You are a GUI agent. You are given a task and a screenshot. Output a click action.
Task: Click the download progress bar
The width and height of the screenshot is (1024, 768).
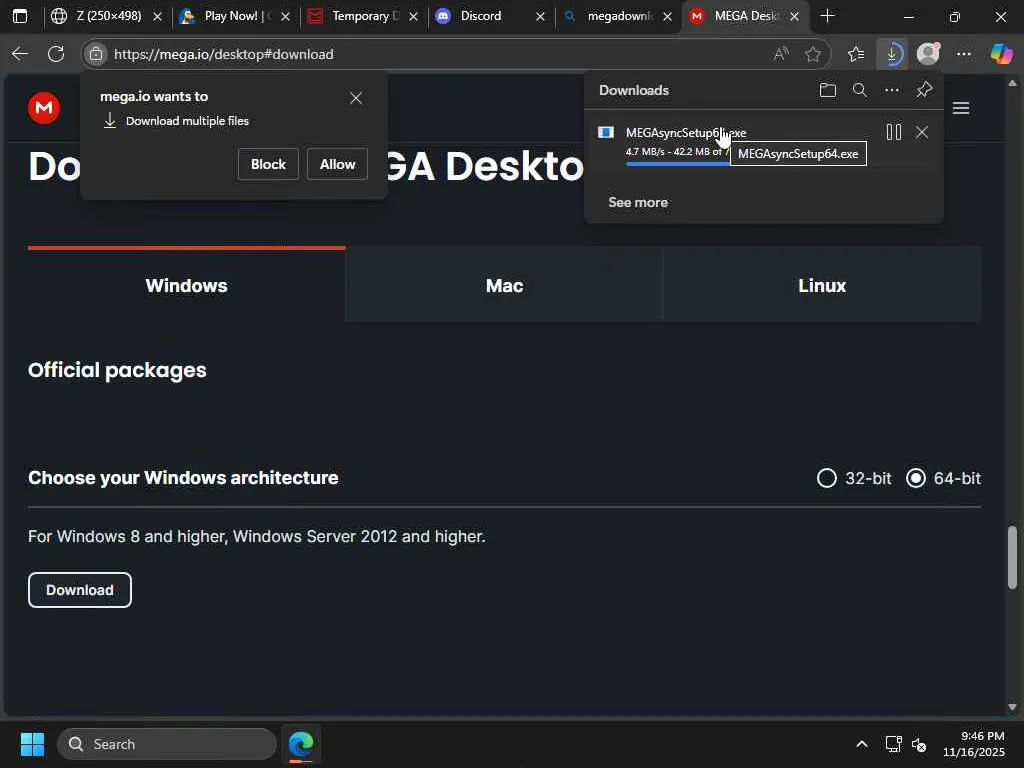(677, 163)
